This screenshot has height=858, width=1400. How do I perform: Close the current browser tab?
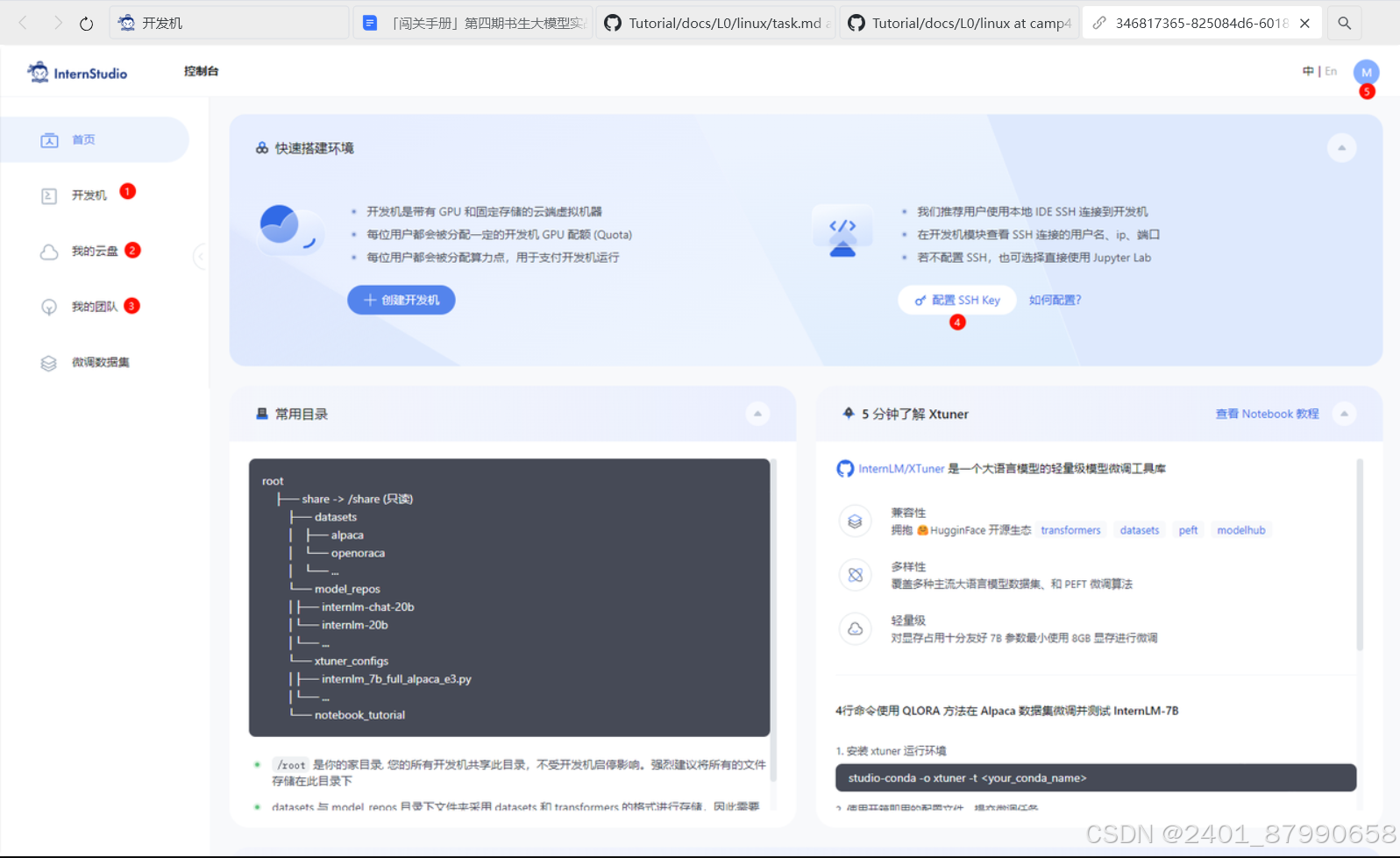(1304, 24)
